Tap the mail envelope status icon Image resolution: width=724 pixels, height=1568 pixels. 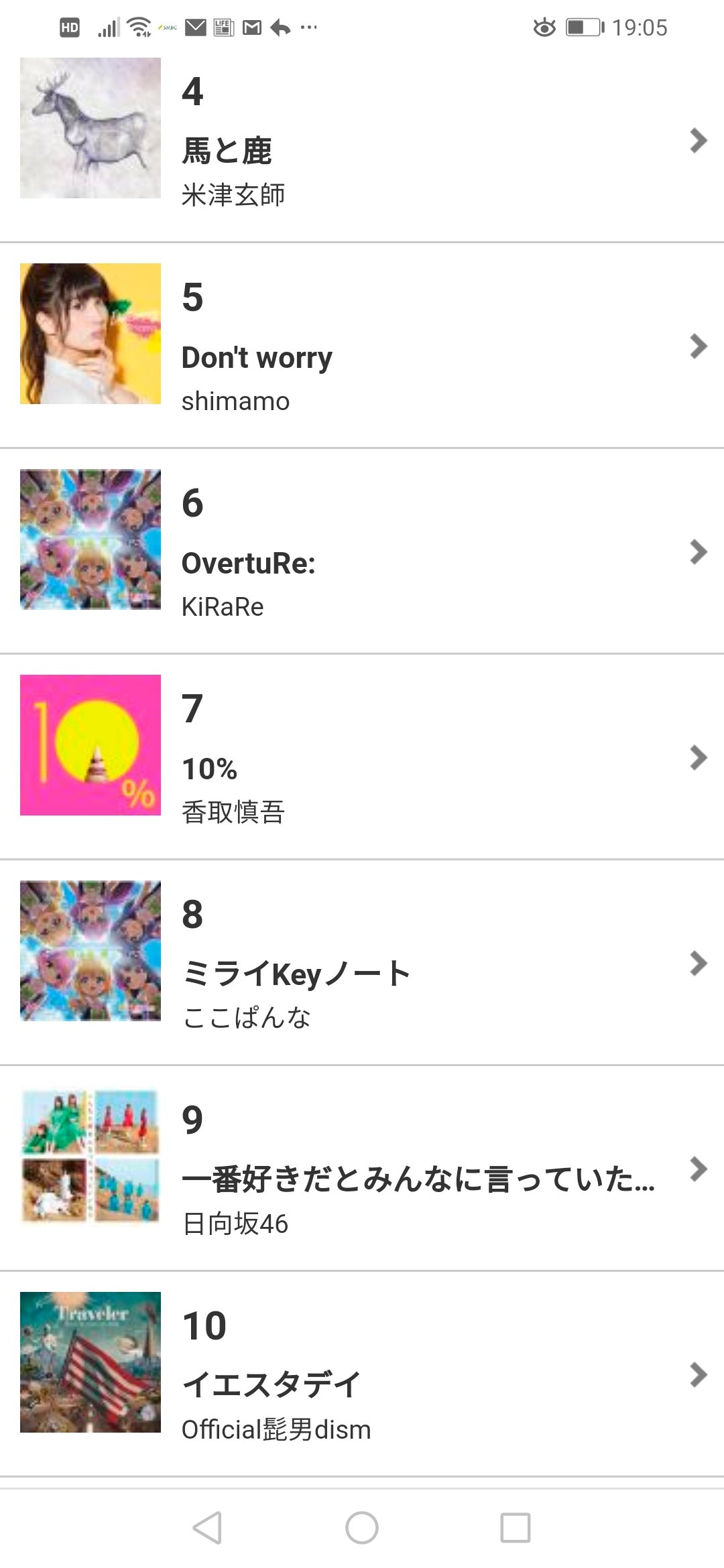(196, 27)
